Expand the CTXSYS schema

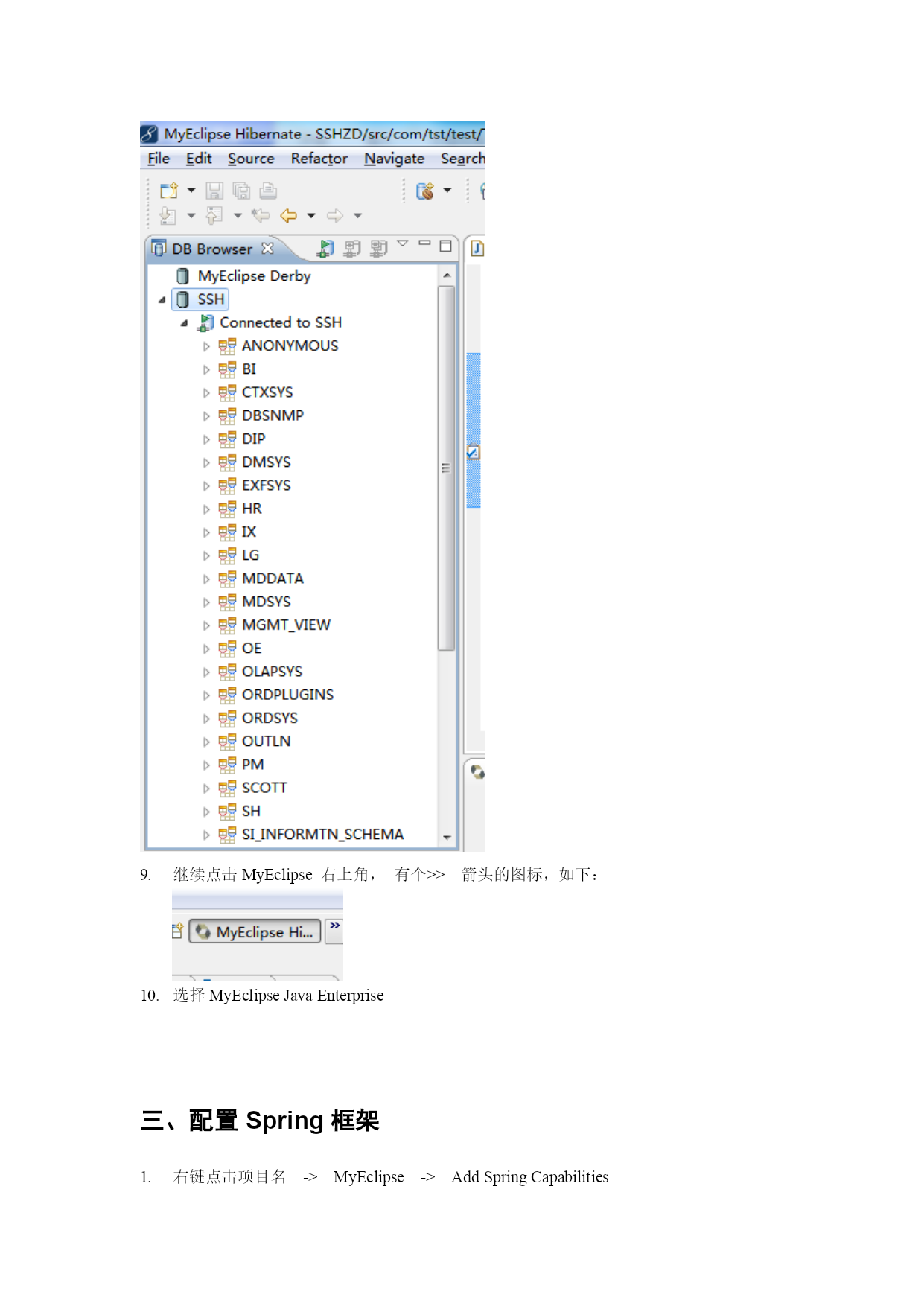(206, 393)
